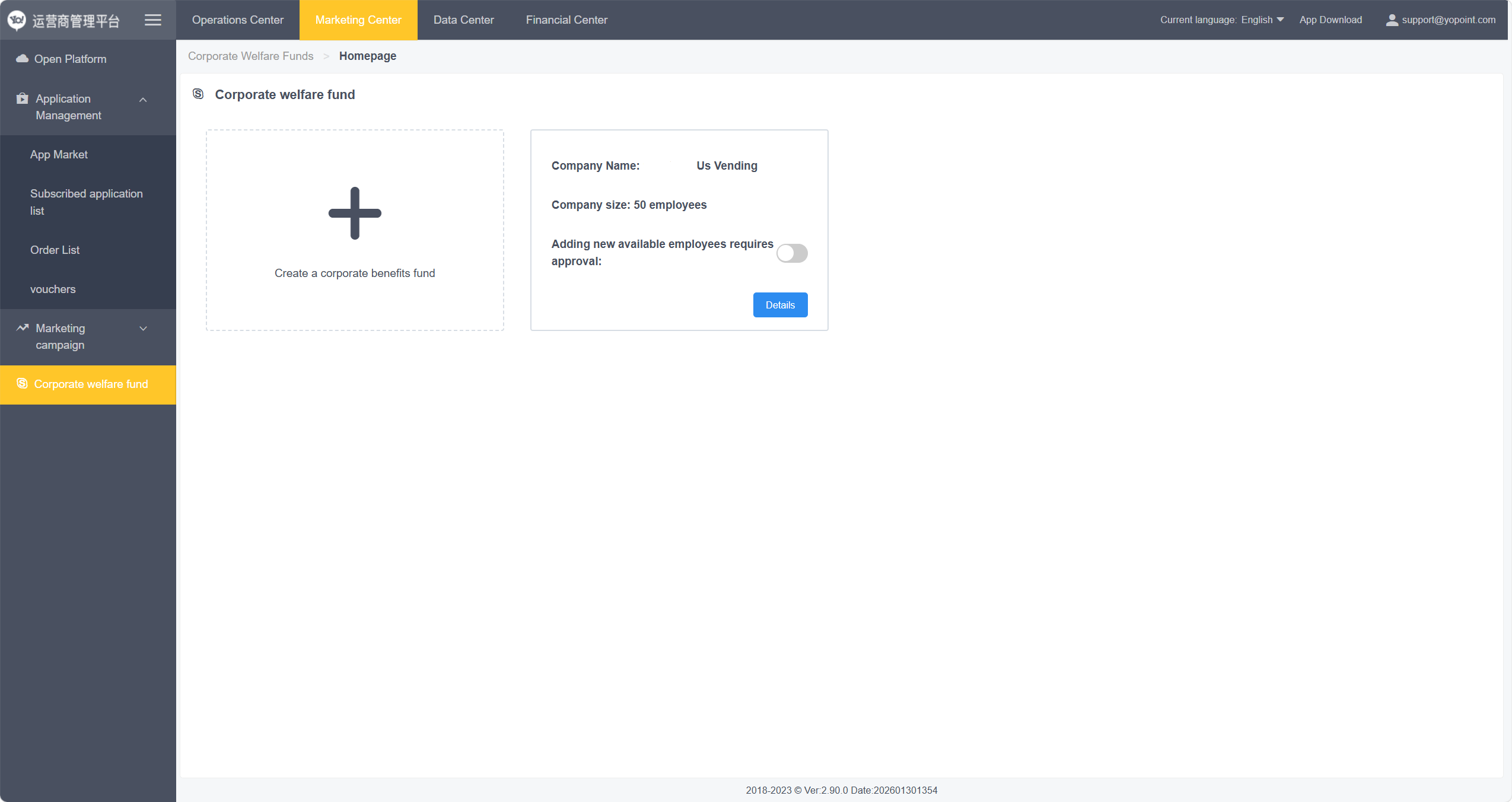The width and height of the screenshot is (1512, 802).
Task: Open the Subscribed application list
Action: tap(88, 202)
